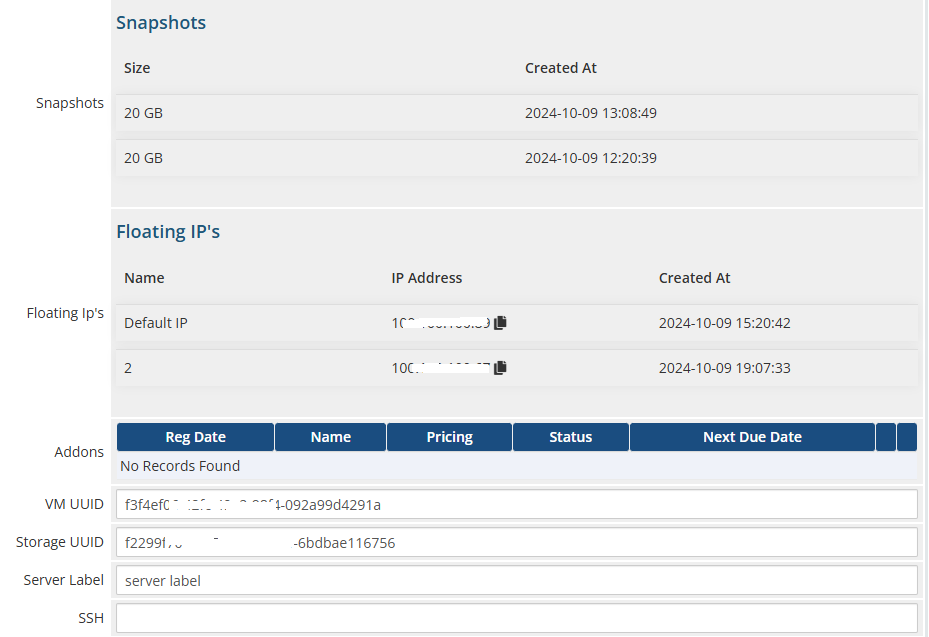
Task: Focus the Storage UUID text box
Action: 516,542
